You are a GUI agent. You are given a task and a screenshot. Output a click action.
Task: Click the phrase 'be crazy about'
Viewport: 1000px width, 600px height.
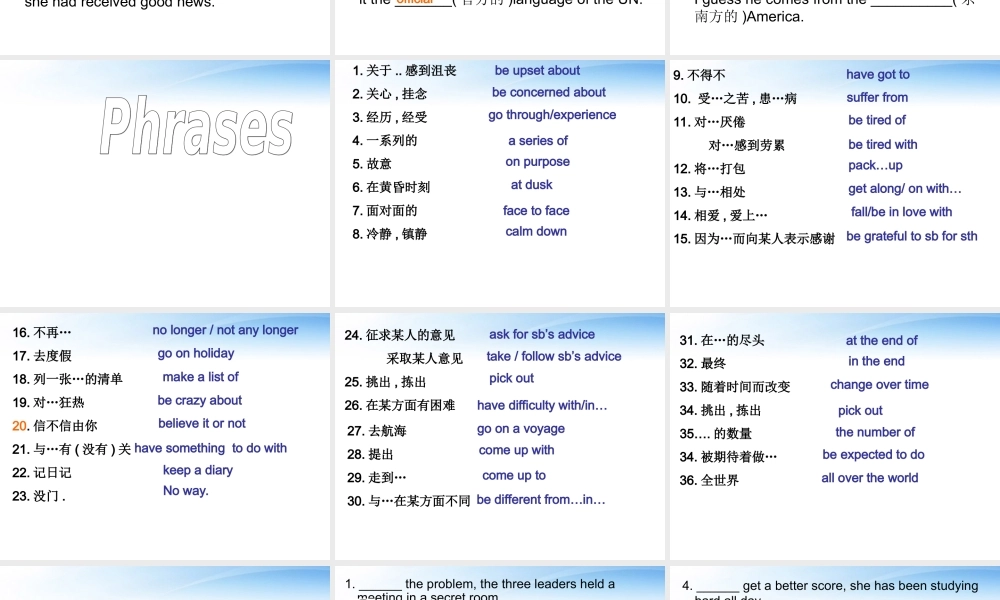click(200, 400)
